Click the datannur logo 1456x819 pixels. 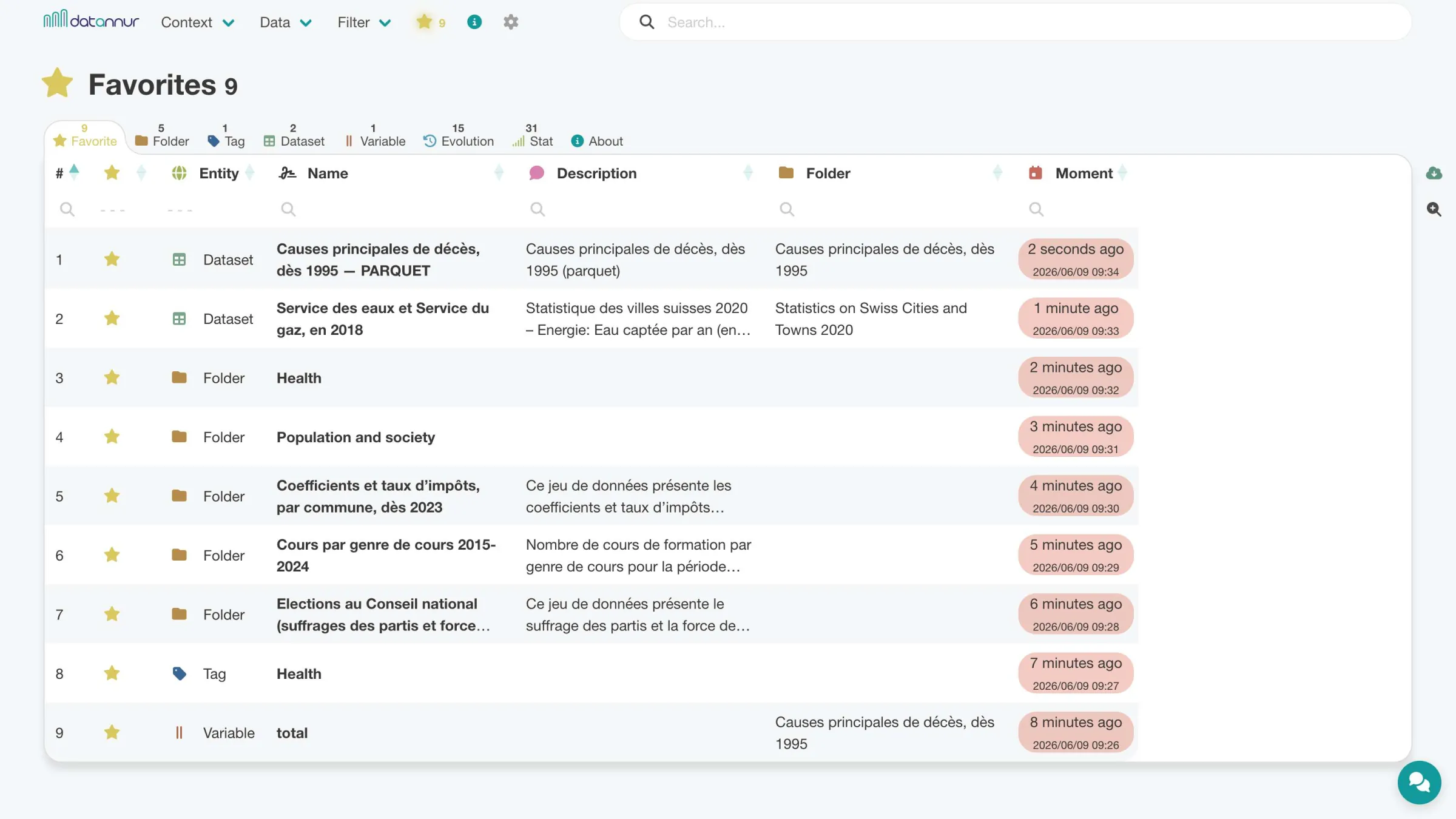click(91, 20)
